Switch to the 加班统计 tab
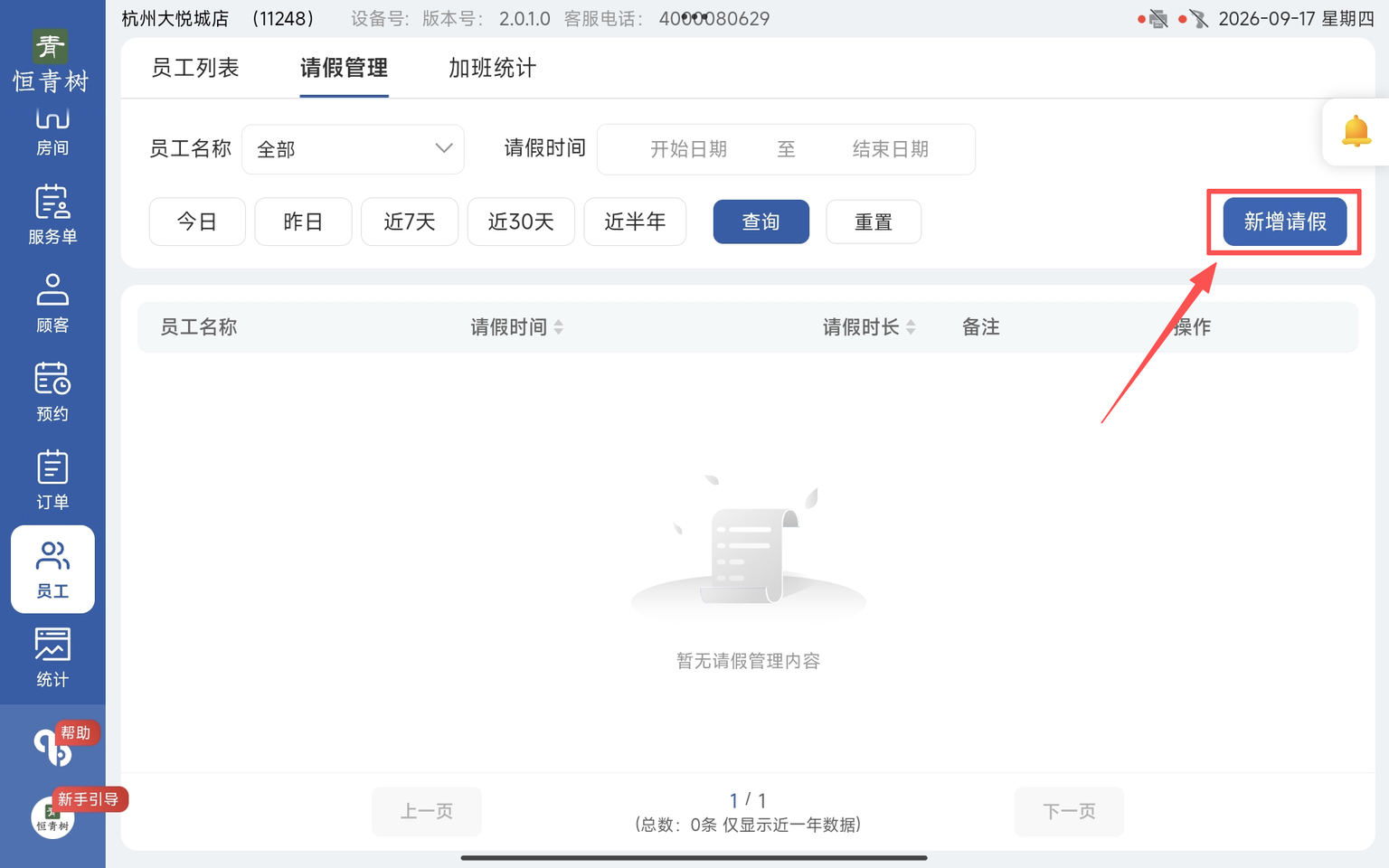 pos(492,68)
